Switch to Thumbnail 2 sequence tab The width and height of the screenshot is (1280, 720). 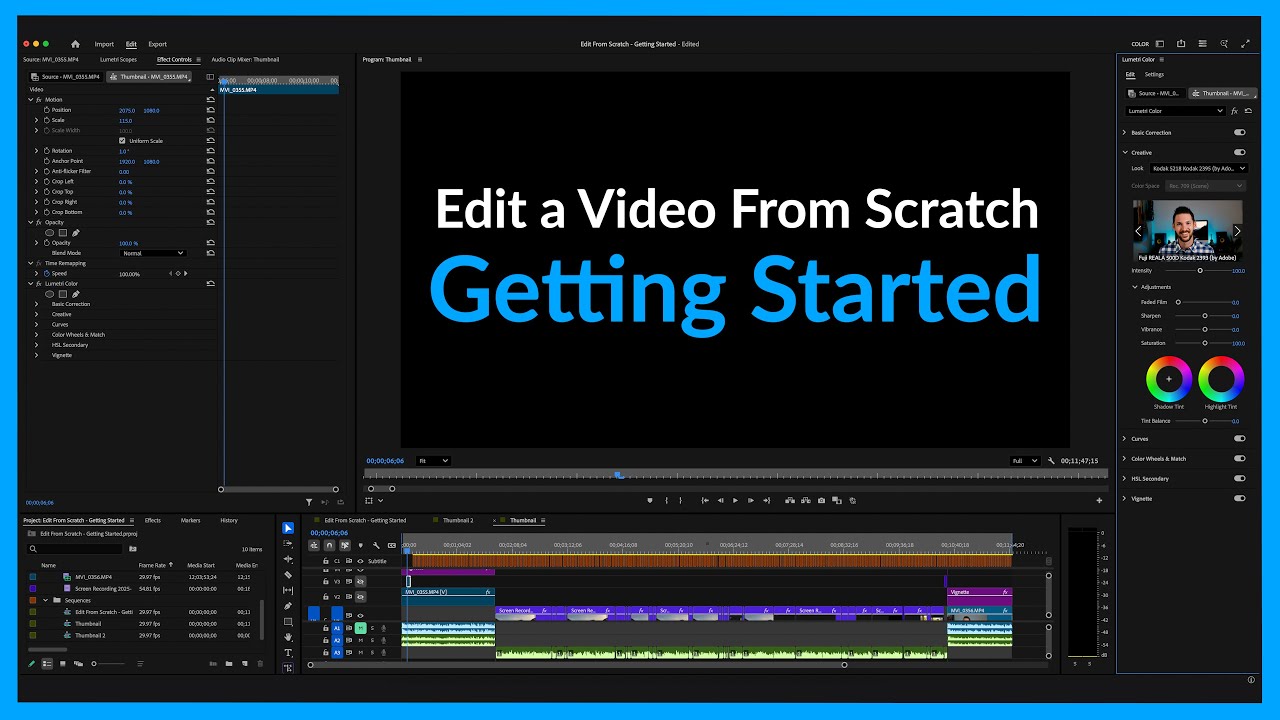[x=458, y=520]
